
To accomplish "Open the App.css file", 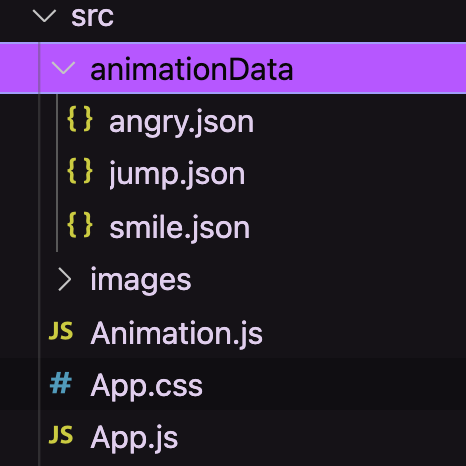I will 147,386.
